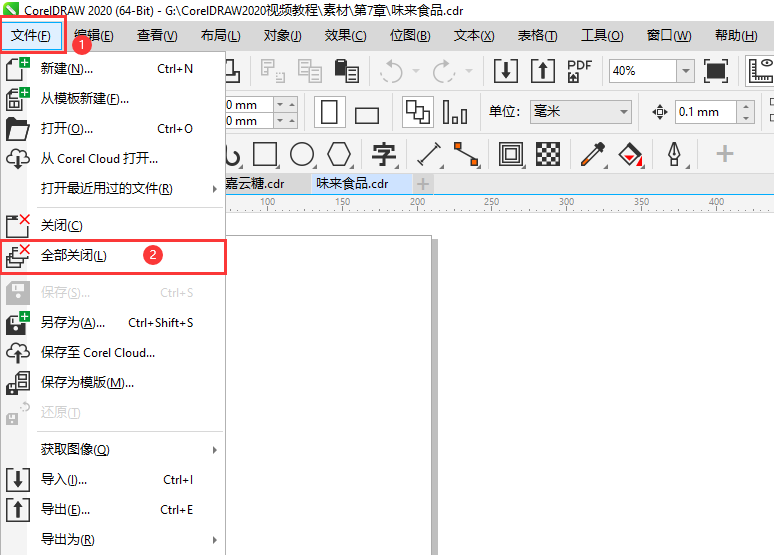Click the Undo arrow icon
The width and height of the screenshot is (774, 555).
[392, 71]
